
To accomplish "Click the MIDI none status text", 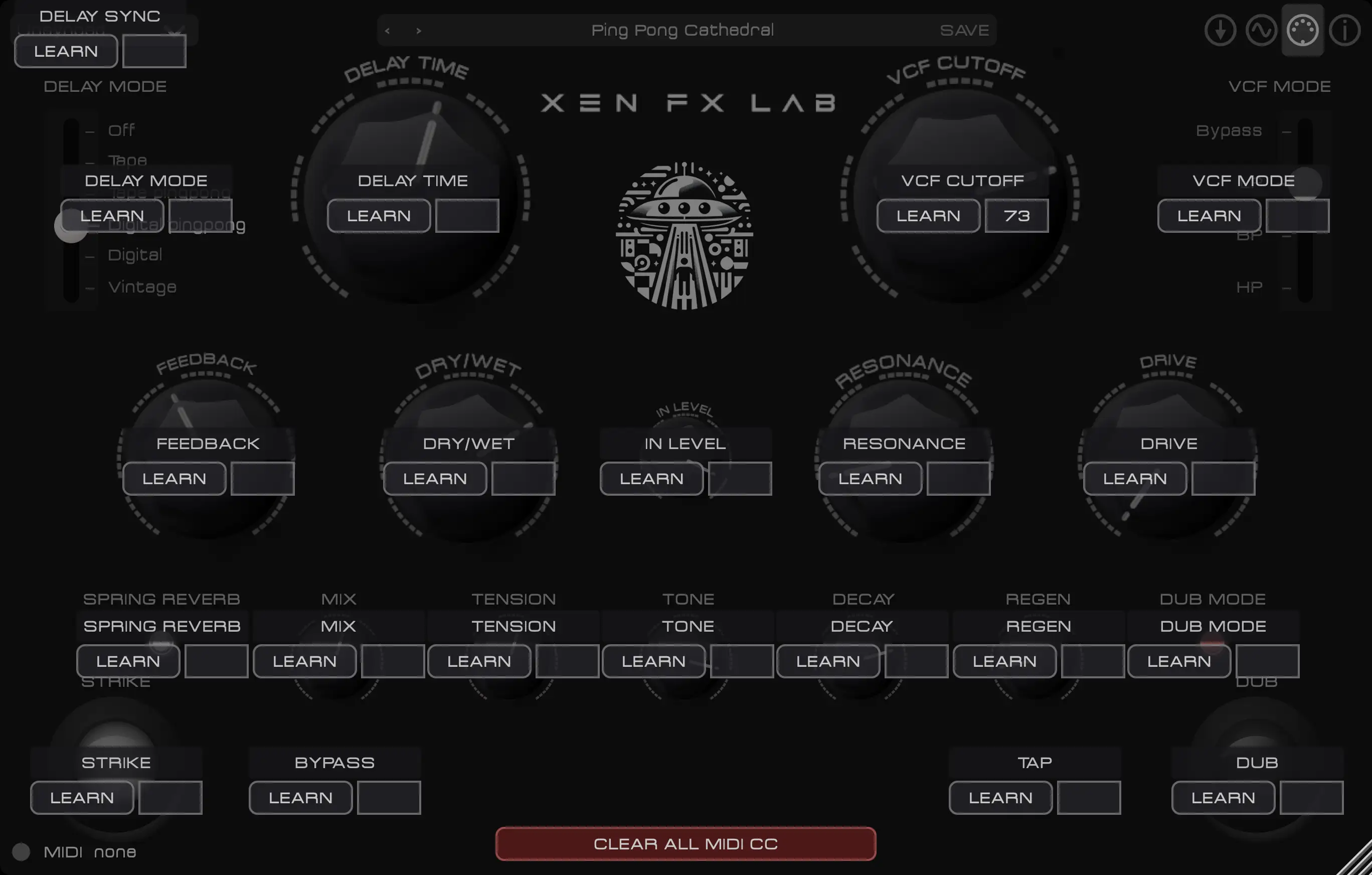I will click(90, 851).
